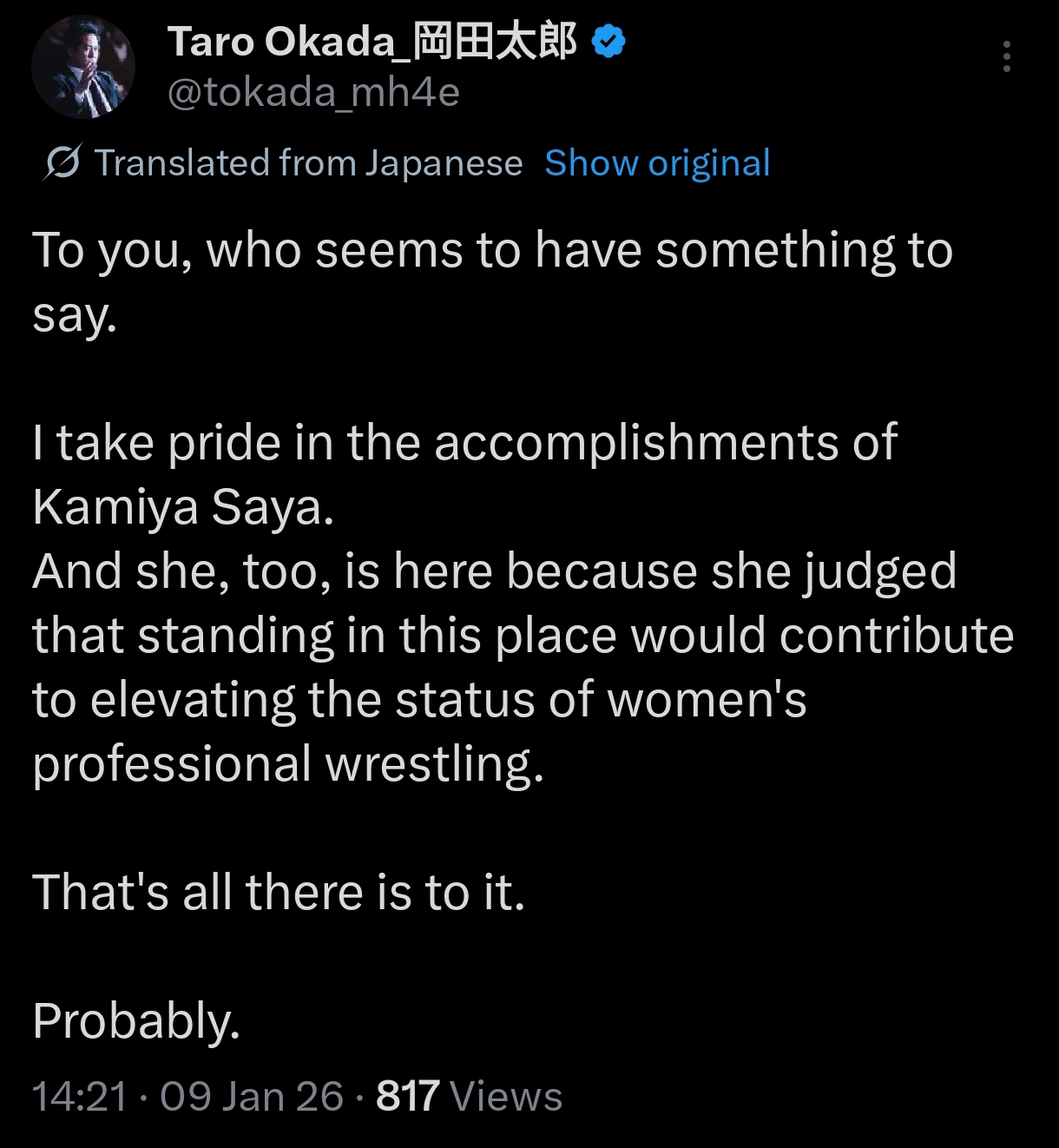Select the 14:21 post timestamp
This screenshot has height=1148, width=1059.
(80, 1097)
